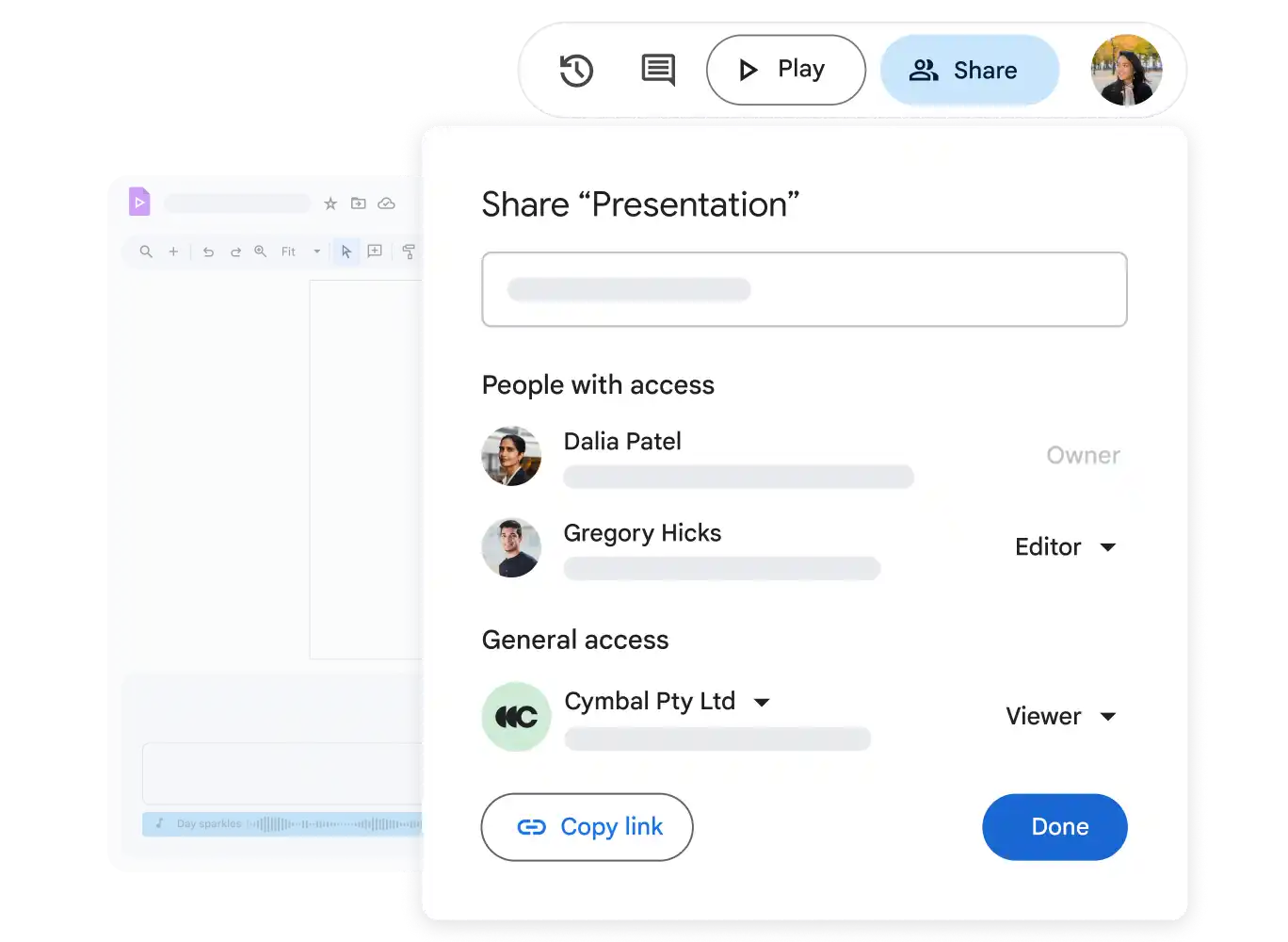Open the comments panel icon

[x=658, y=70]
